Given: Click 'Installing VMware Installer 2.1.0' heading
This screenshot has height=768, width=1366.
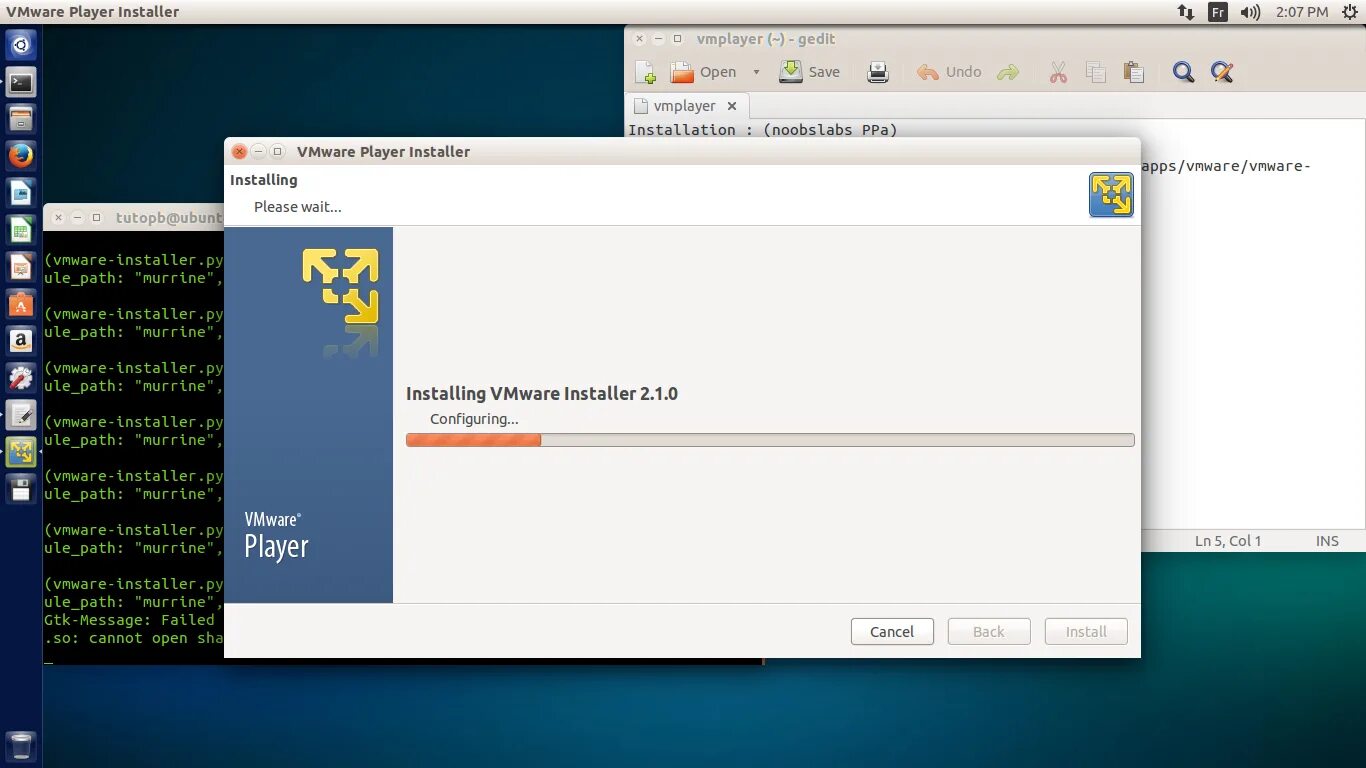Looking at the screenshot, I should [x=542, y=394].
